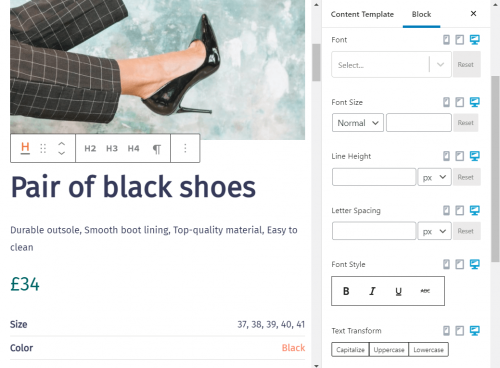Apply Lowercase text transform
Screen dimensions: 500x368
click(x=428, y=350)
